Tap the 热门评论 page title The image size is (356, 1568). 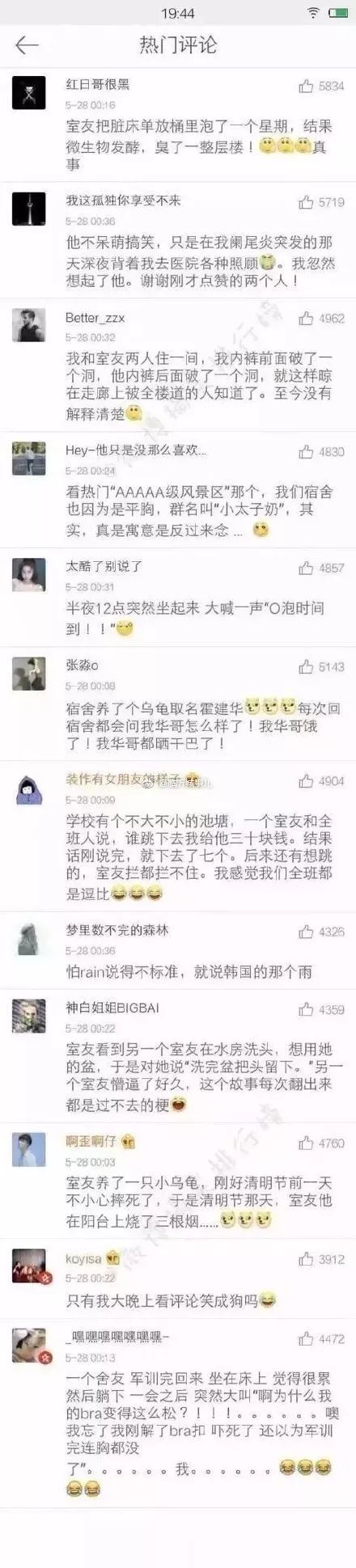click(178, 45)
